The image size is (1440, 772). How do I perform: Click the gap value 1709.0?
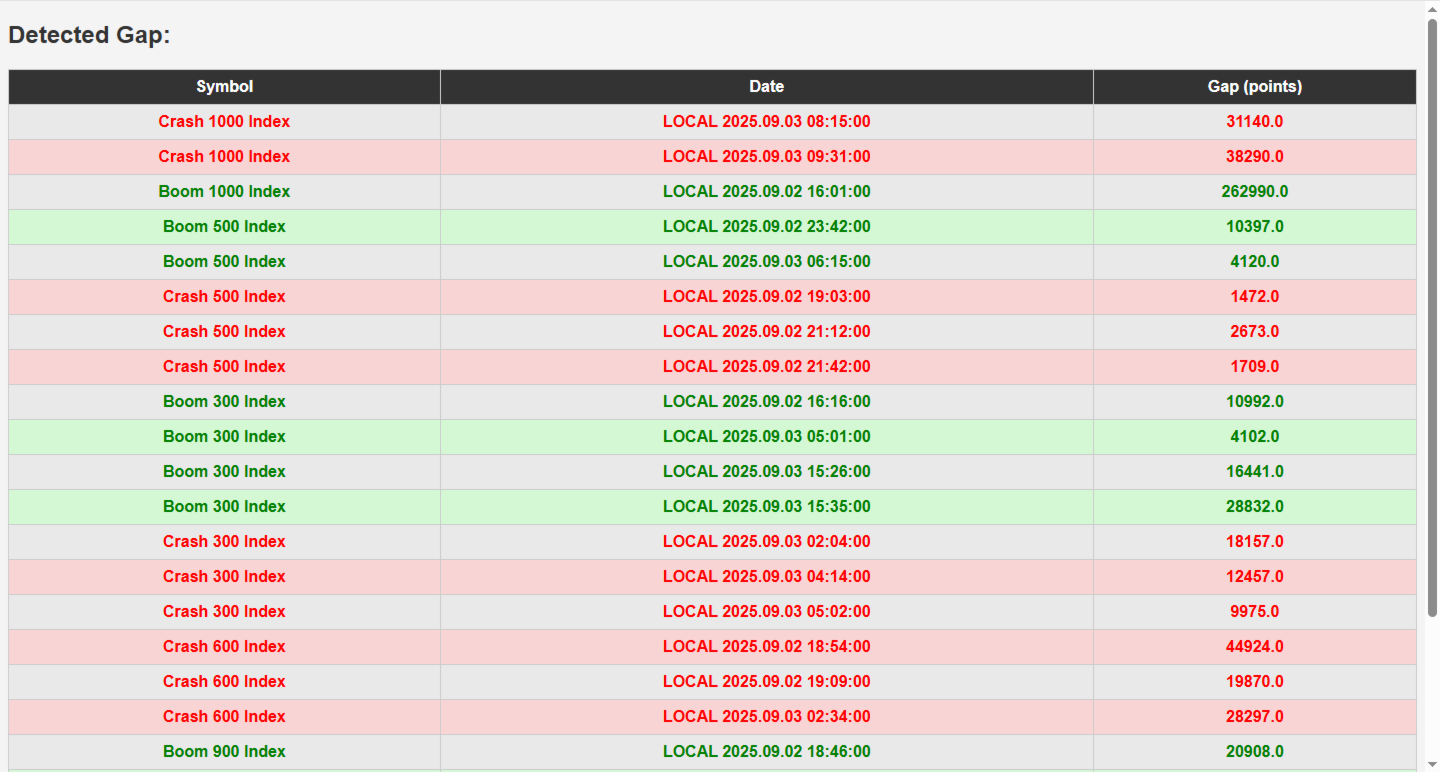[x=1255, y=367]
